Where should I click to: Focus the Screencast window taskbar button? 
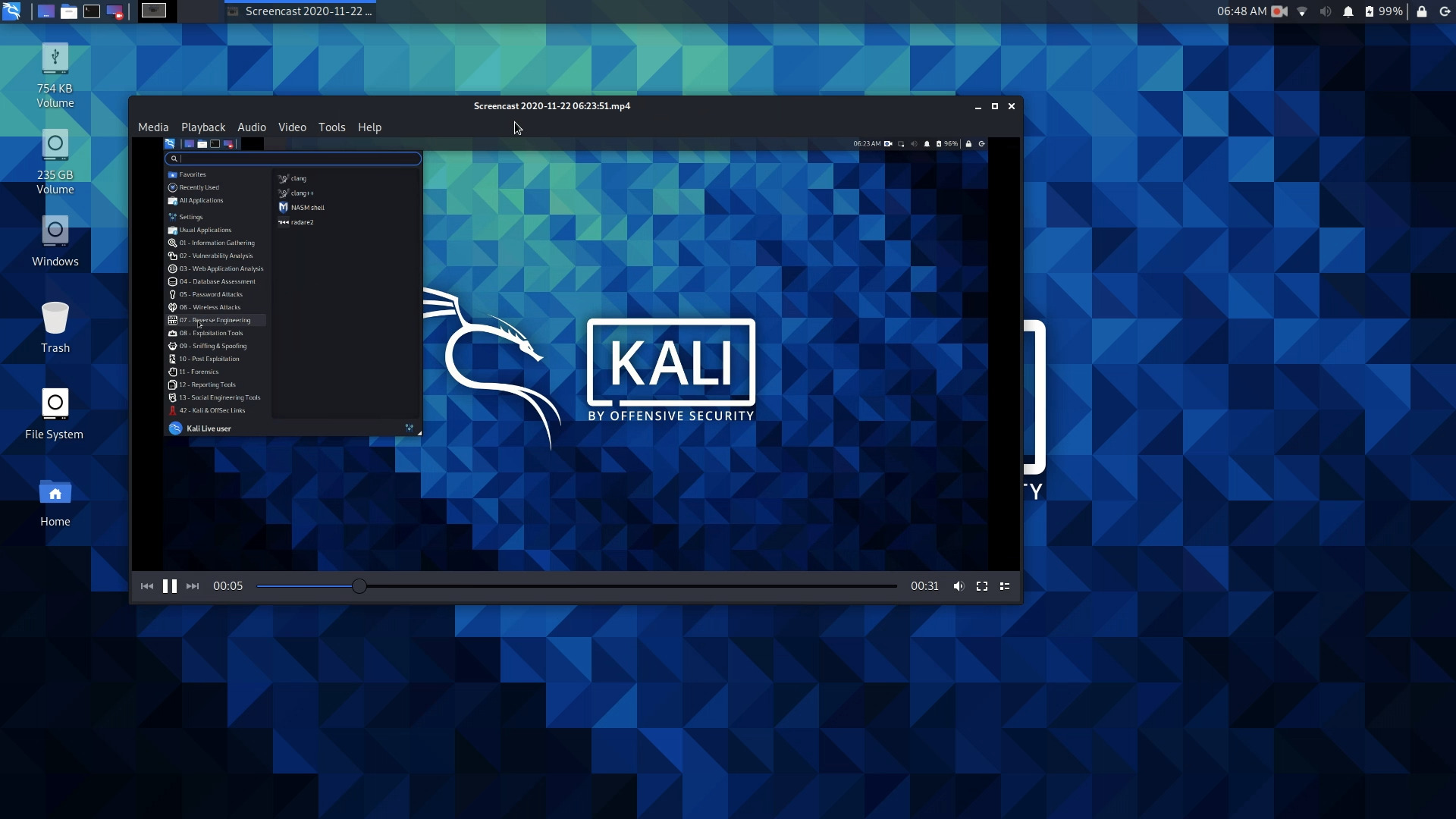[300, 11]
